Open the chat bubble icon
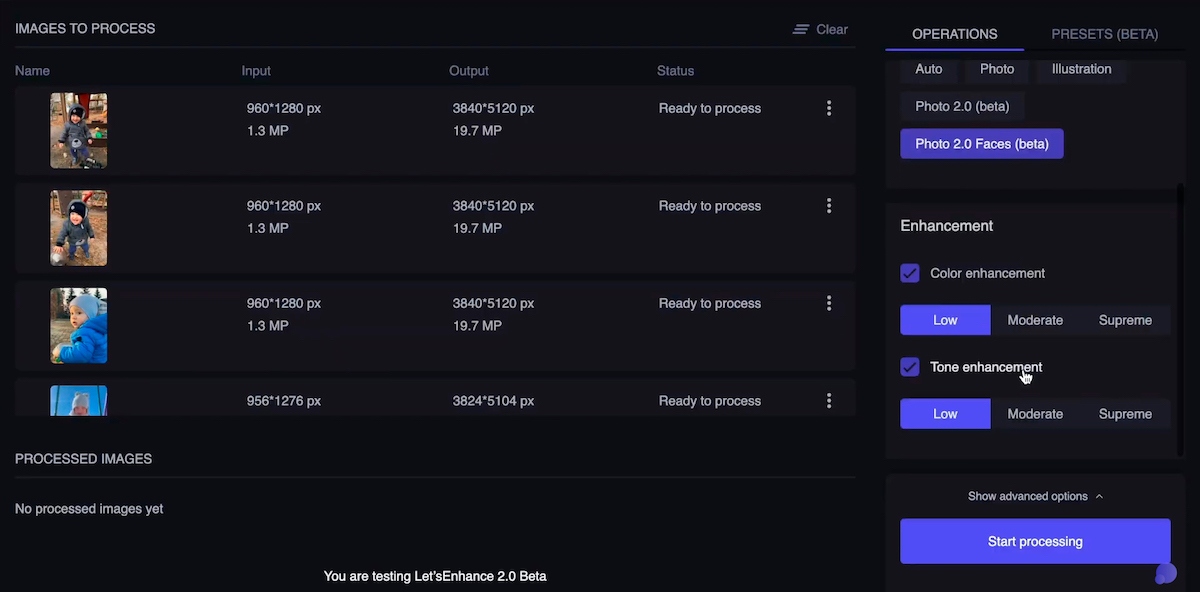The width and height of the screenshot is (1200, 592). click(x=1165, y=573)
